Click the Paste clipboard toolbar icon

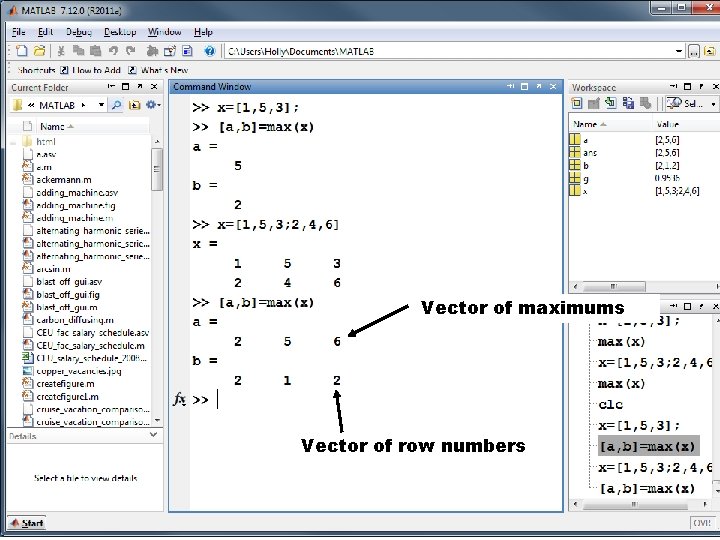(x=96, y=51)
